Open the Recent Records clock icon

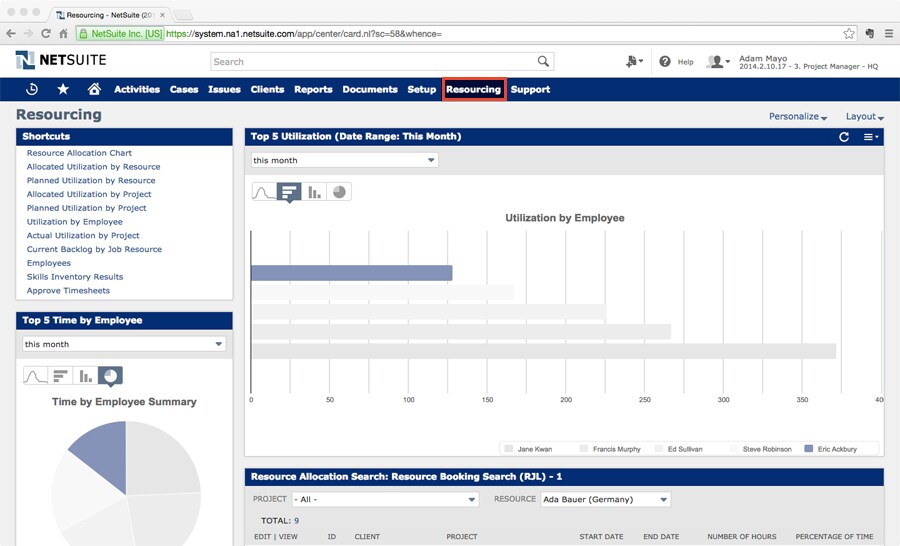click(32, 89)
